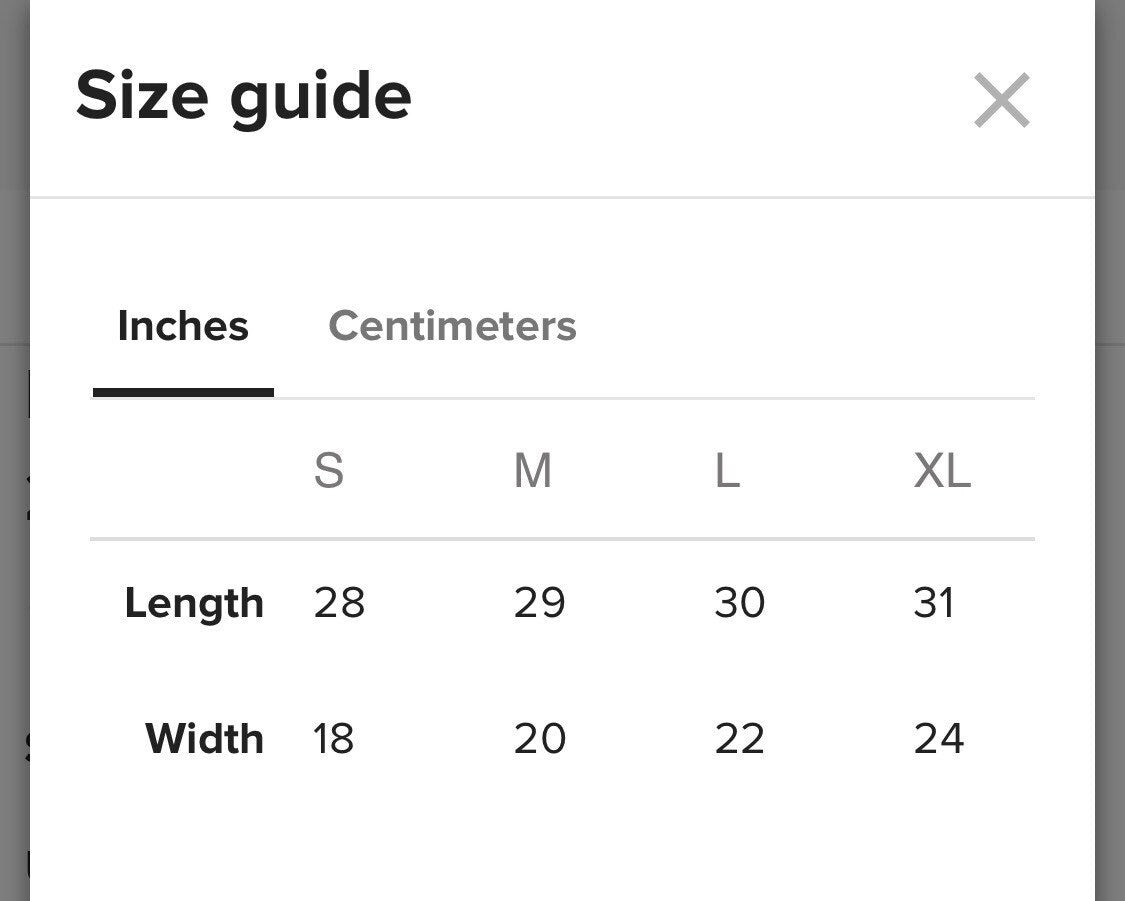Image resolution: width=1125 pixels, height=901 pixels.
Task: Select the large length value 30
Action: [739, 603]
